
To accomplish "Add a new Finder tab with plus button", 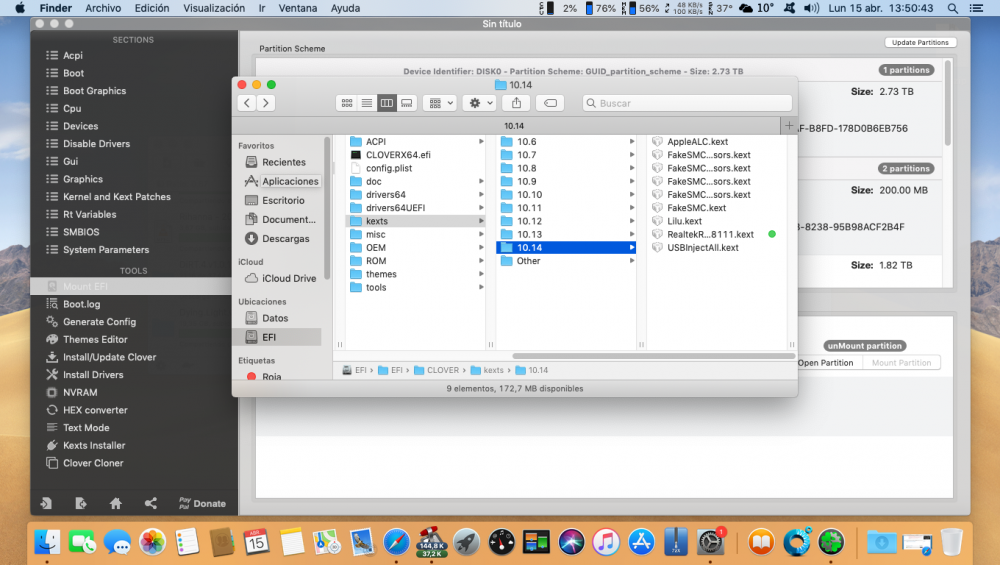I will tap(789, 126).
